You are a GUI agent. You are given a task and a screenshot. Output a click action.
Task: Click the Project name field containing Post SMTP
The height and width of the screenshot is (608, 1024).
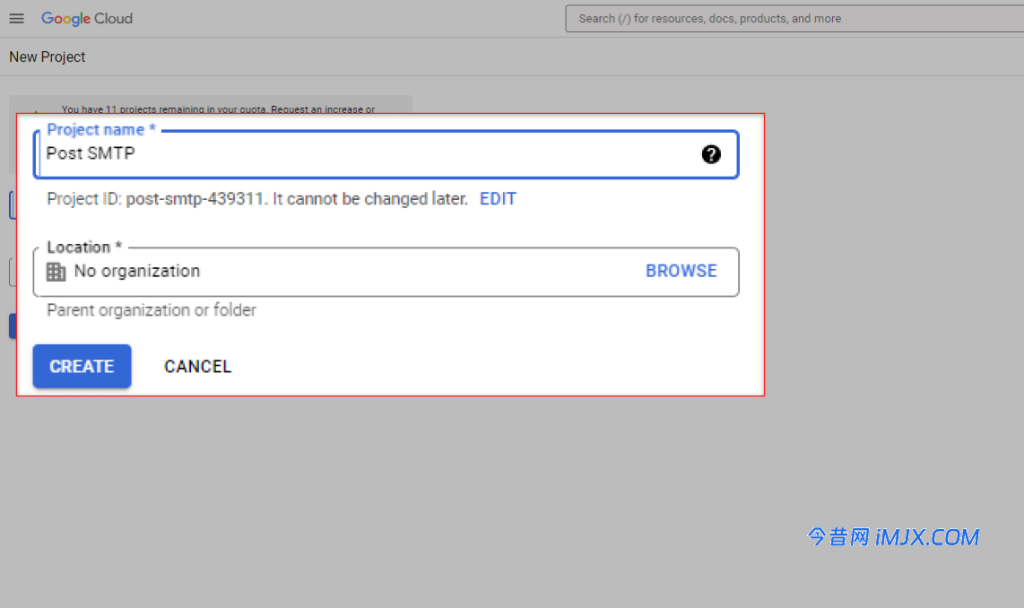[x=386, y=154]
